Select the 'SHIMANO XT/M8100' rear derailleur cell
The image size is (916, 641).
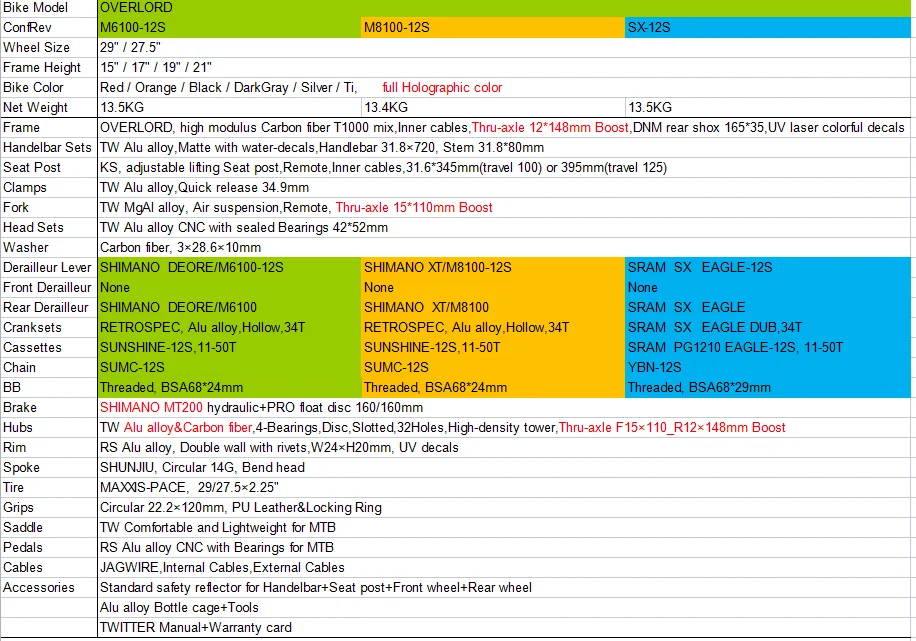pyautogui.click(x=493, y=307)
